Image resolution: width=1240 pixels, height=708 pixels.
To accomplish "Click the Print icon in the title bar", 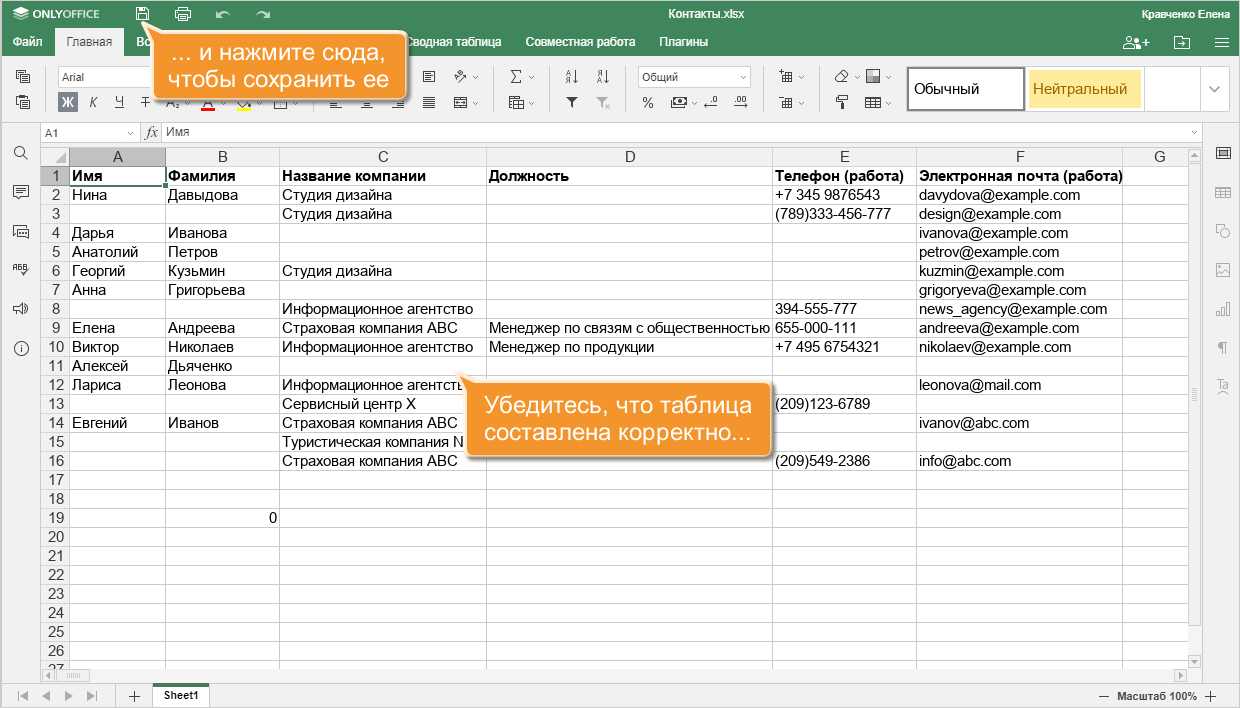I will click(x=183, y=14).
